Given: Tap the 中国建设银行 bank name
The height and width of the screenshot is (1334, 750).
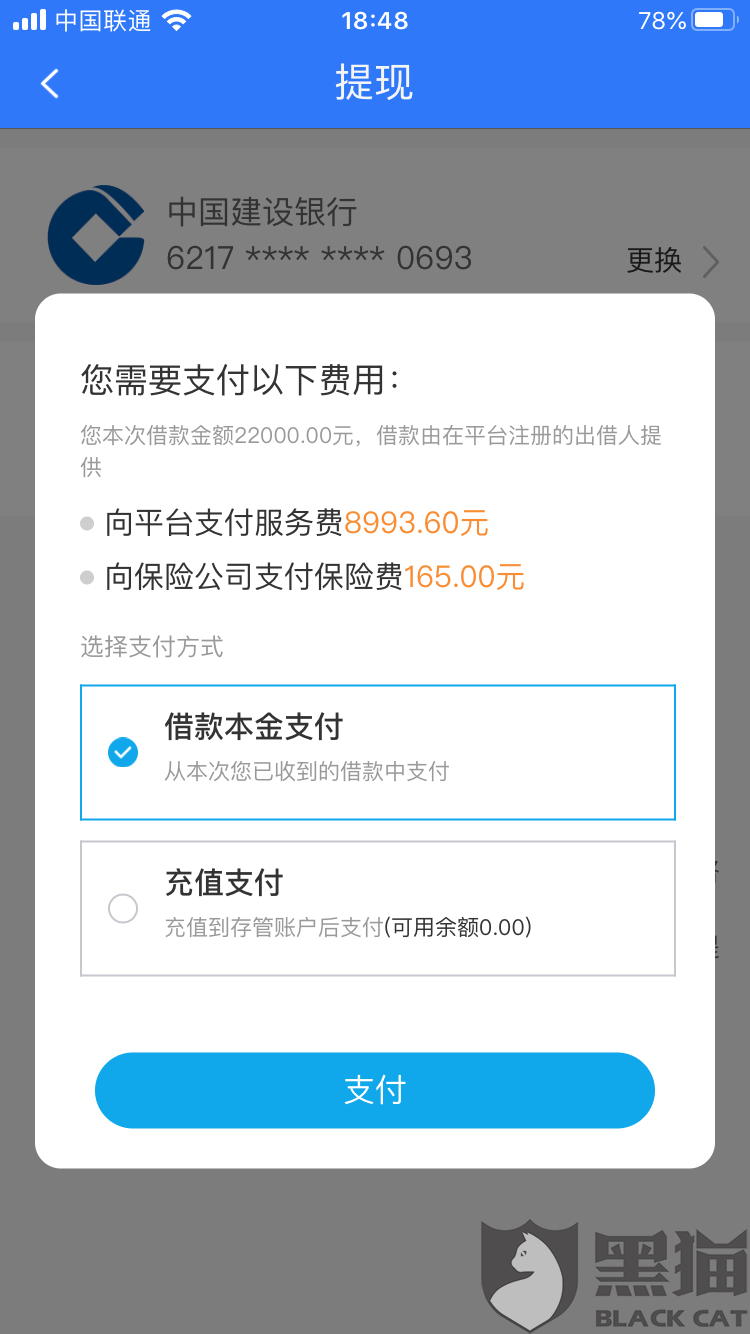Looking at the screenshot, I should (262, 212).
